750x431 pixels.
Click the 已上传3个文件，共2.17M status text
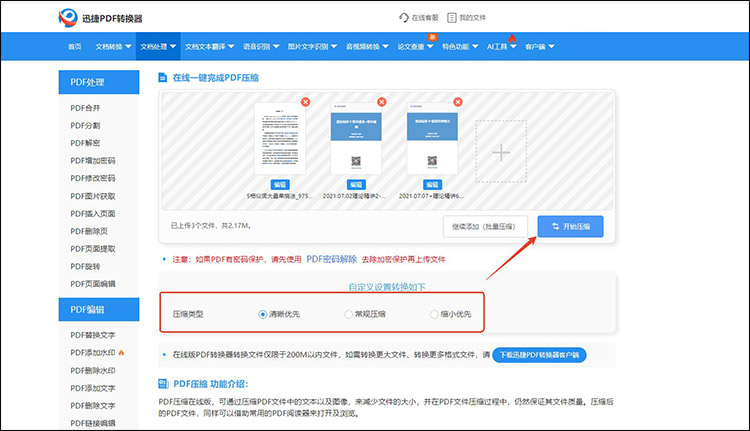(x=211, y=226)
